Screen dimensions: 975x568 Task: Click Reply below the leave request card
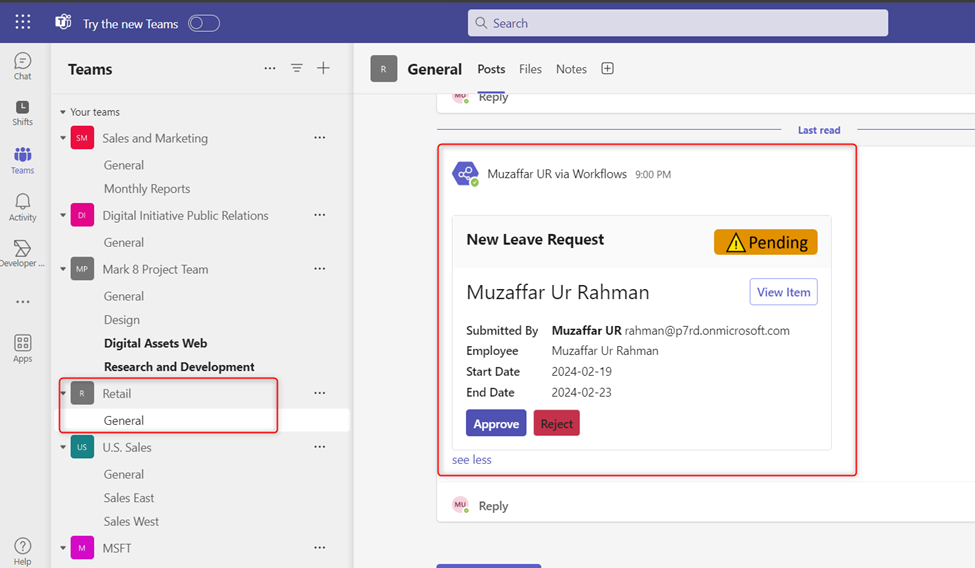click(x=493, y=506)
